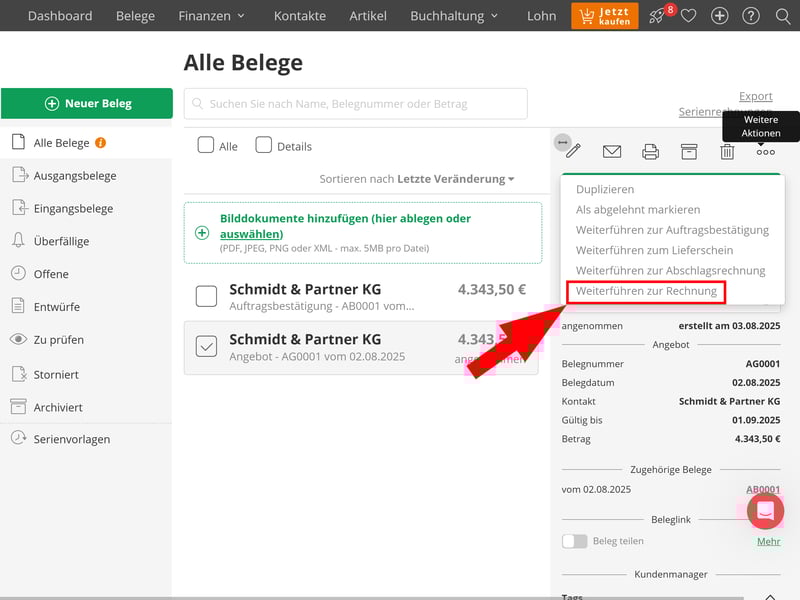Open the help question mark icon

point(750,16)
